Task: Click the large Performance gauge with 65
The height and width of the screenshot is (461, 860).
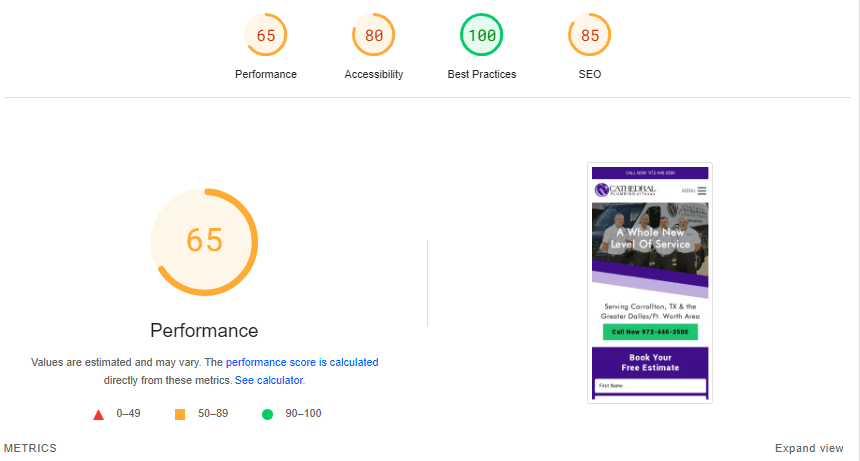Action: (204, 242)
